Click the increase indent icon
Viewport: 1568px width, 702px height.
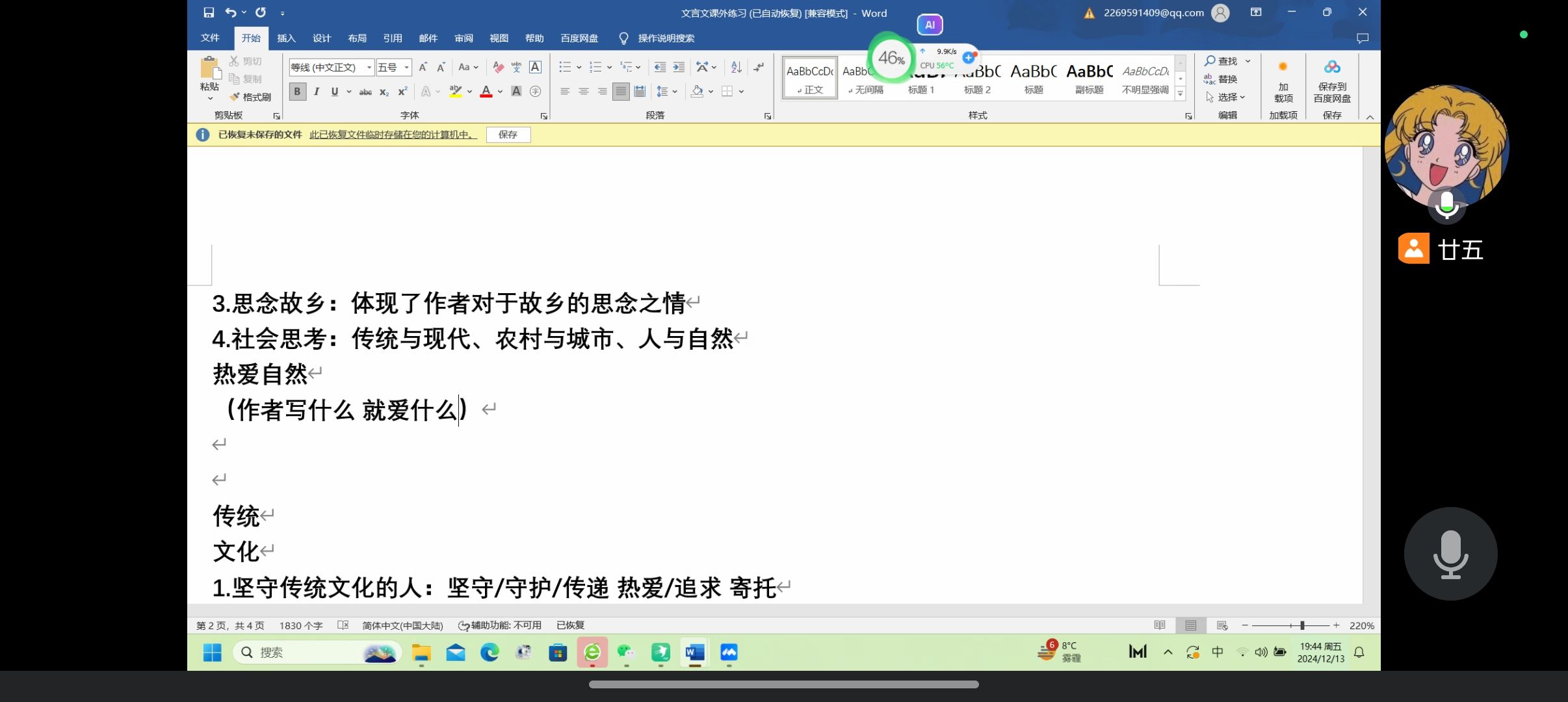tap(679, 67)
